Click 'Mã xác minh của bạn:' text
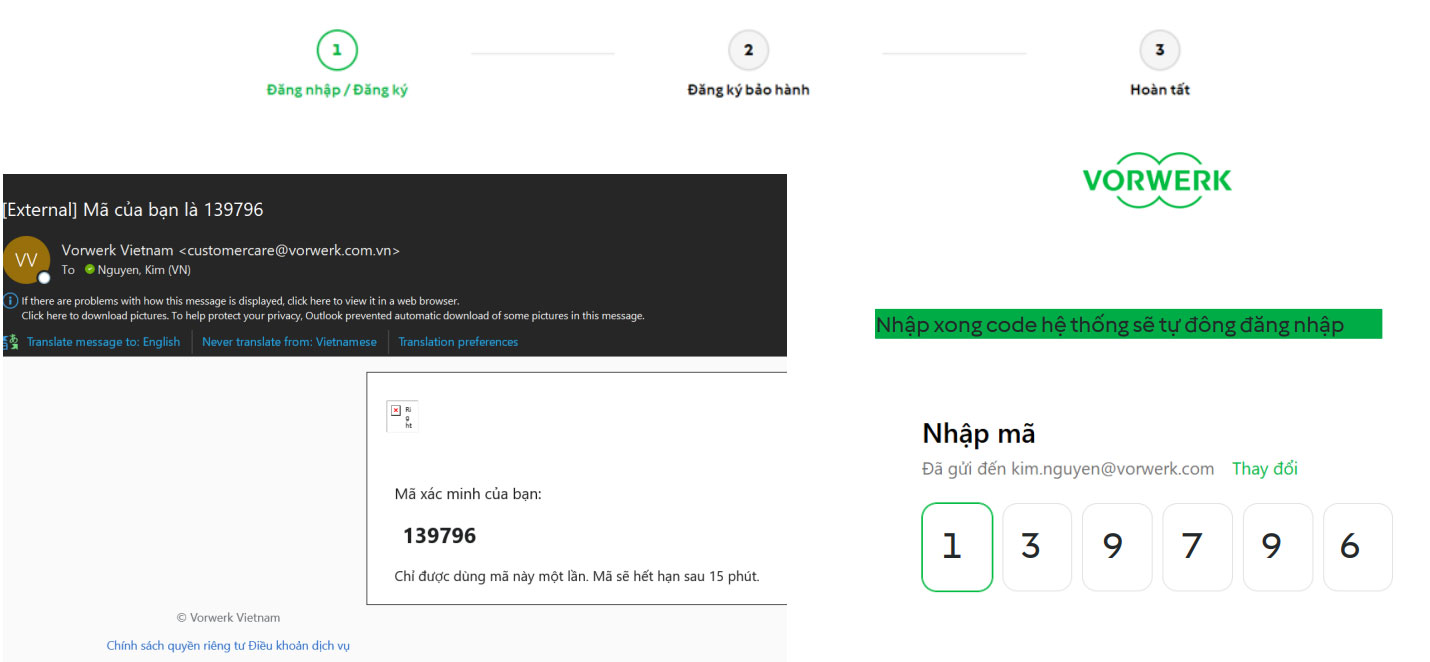Screen dimensions: 1430x662 tap(468, 494)
